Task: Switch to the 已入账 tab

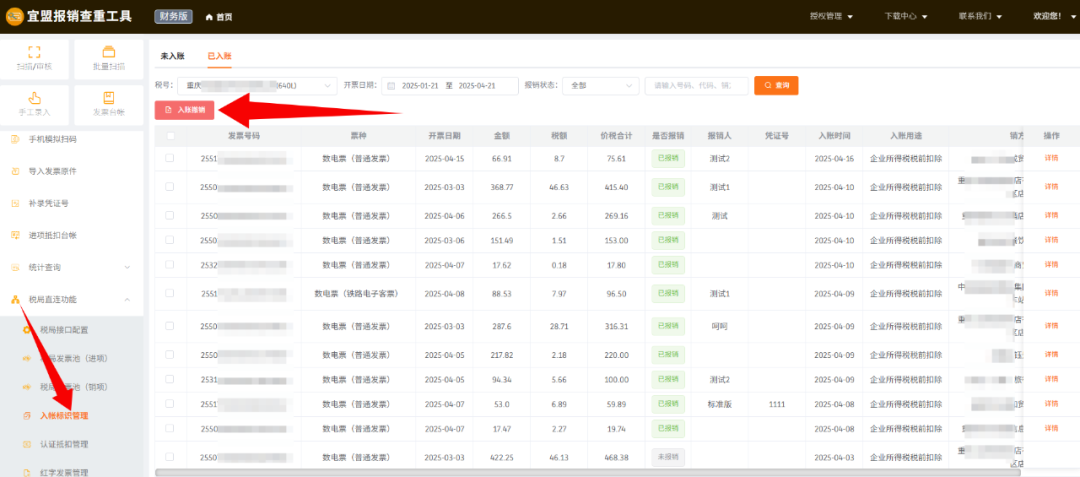Action: (220, 55)
